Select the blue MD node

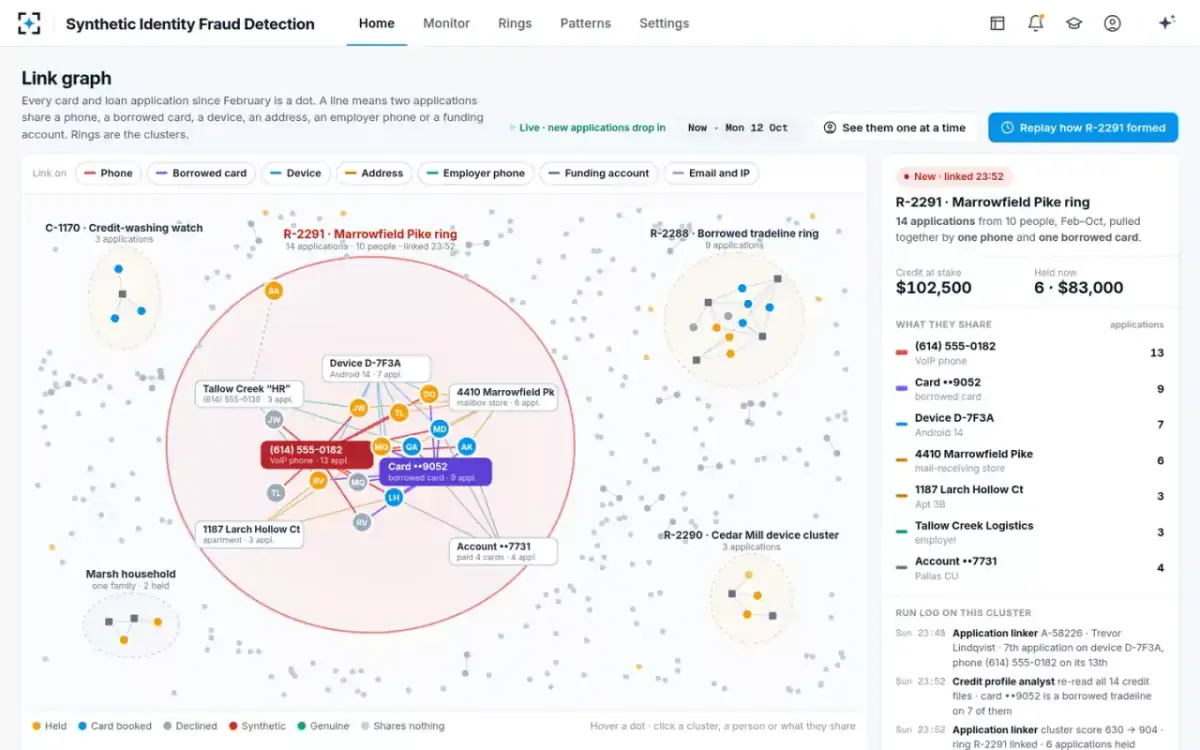tap(439, 429)
